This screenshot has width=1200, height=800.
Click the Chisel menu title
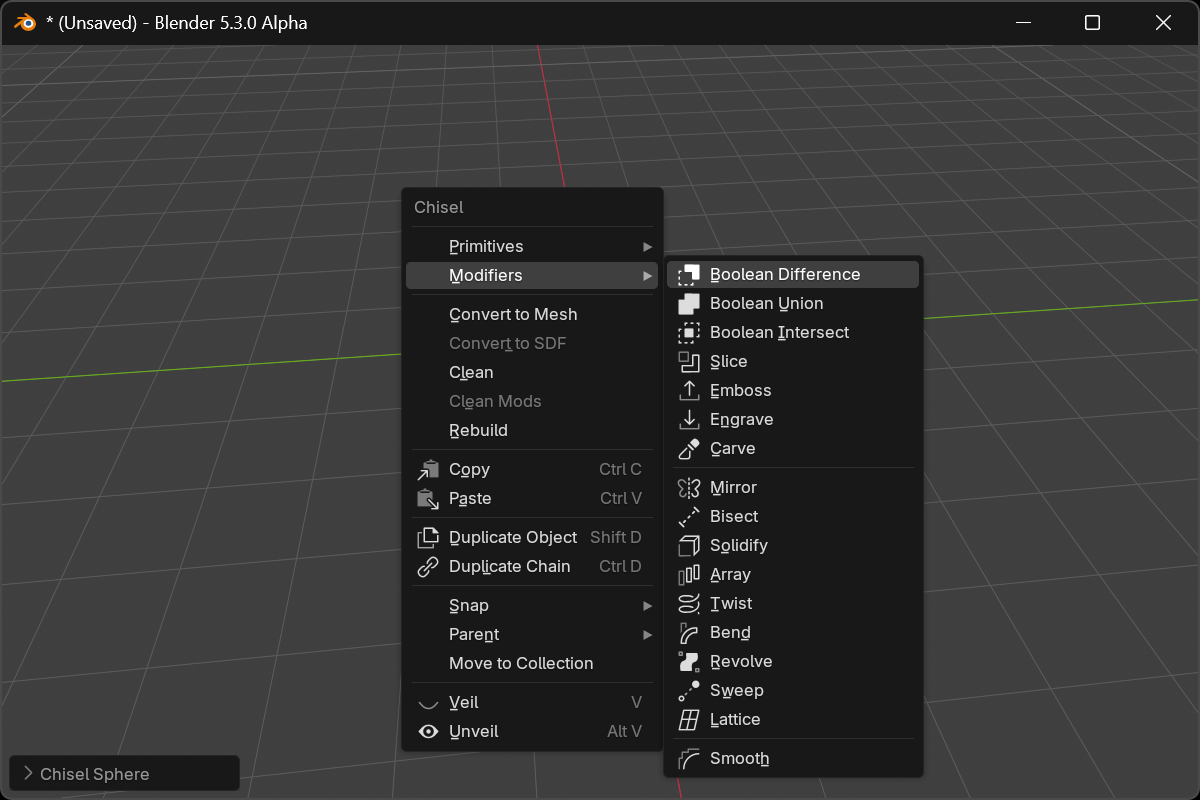[439, 208]
